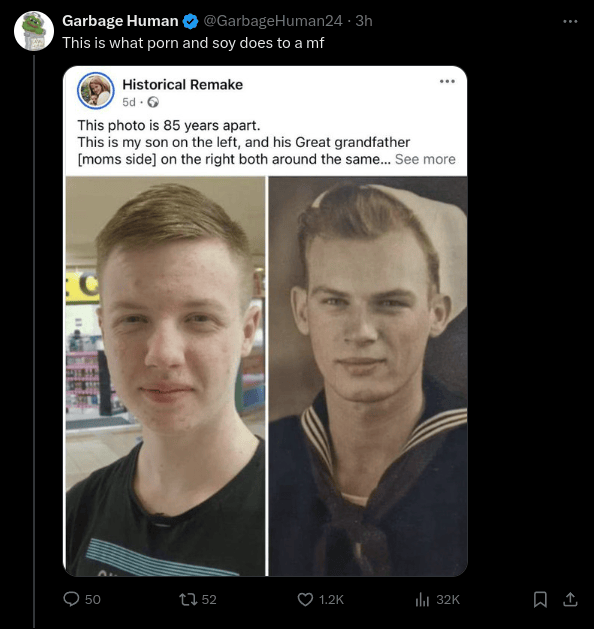
Task: Click Historical Remake profile picture
Action: click(96, 91)
